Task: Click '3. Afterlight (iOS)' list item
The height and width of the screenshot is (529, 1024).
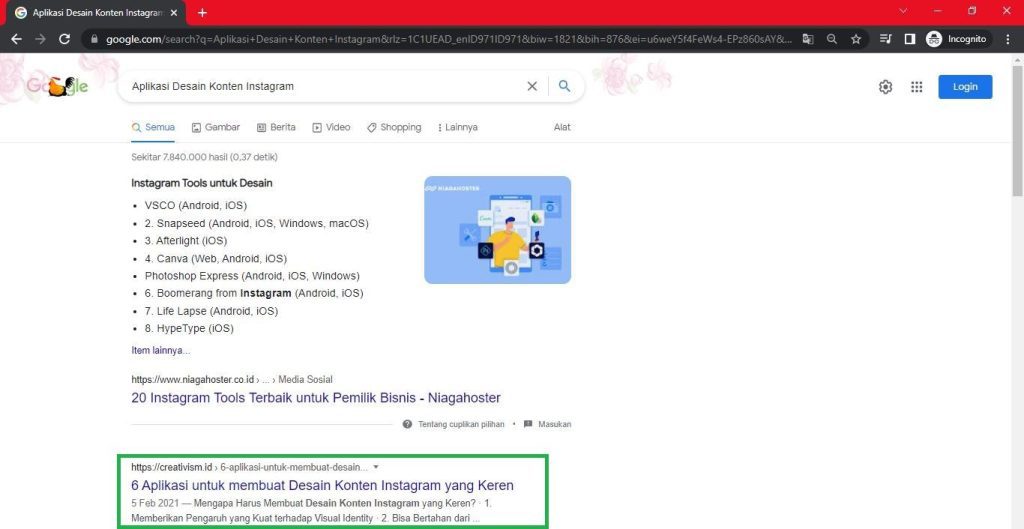Action: 186,241
